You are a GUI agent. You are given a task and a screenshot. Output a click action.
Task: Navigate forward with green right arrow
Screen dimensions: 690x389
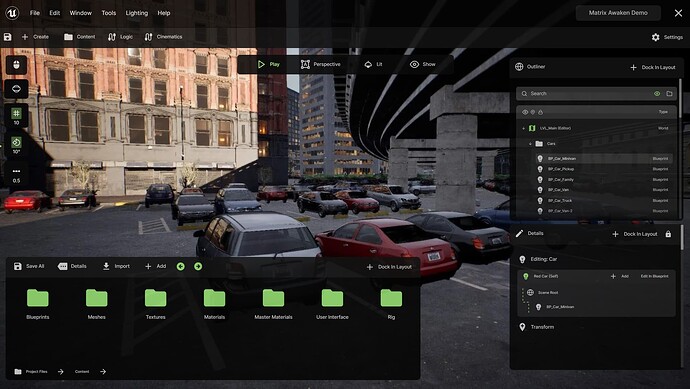198,266
